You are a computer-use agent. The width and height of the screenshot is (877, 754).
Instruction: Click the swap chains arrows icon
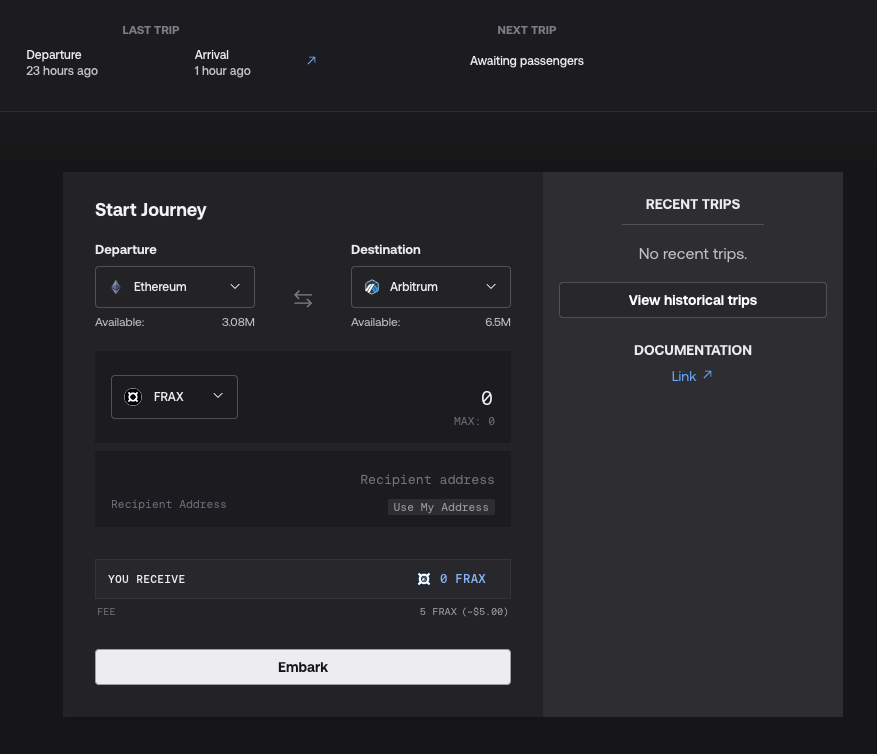tap(303, 299)
